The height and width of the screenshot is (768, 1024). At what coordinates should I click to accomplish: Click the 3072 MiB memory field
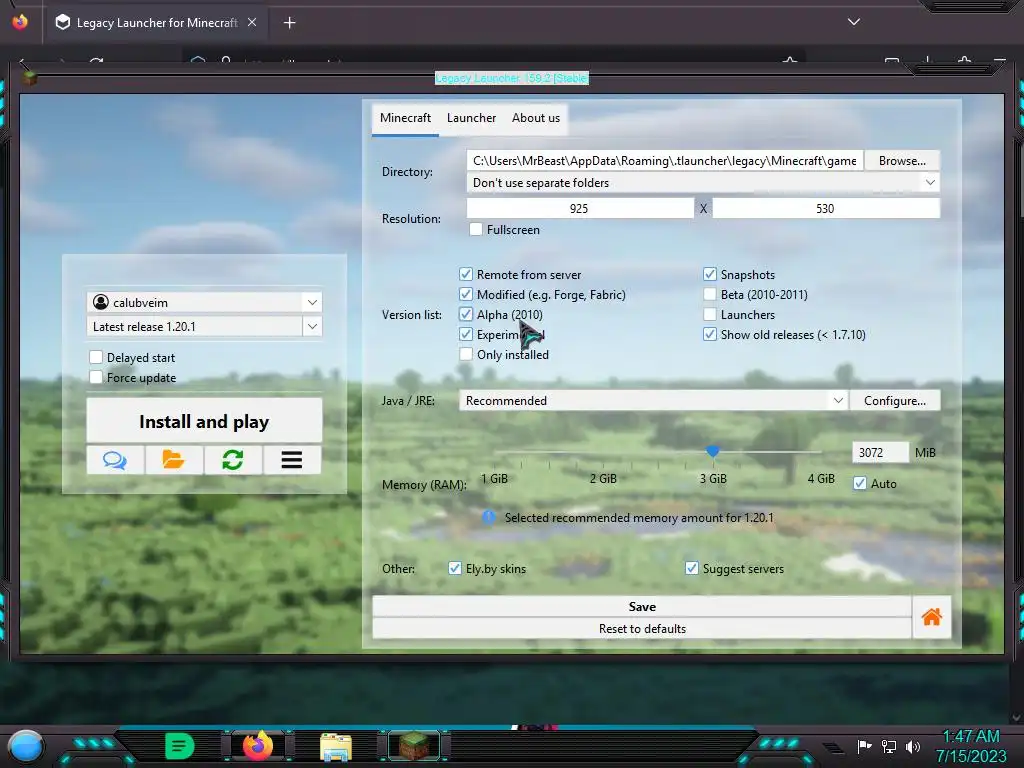coord(880,452)
